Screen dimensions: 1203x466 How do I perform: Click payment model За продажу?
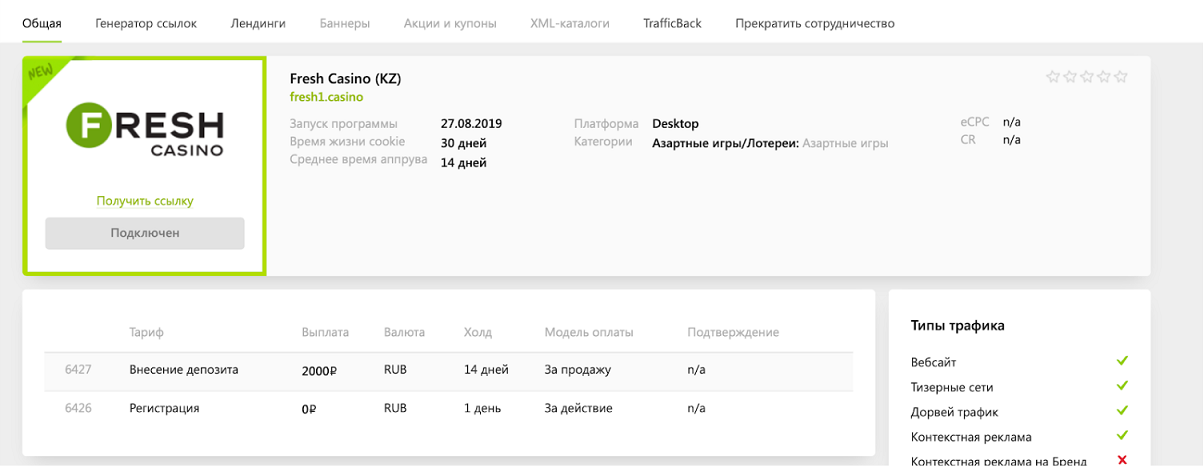578,370
